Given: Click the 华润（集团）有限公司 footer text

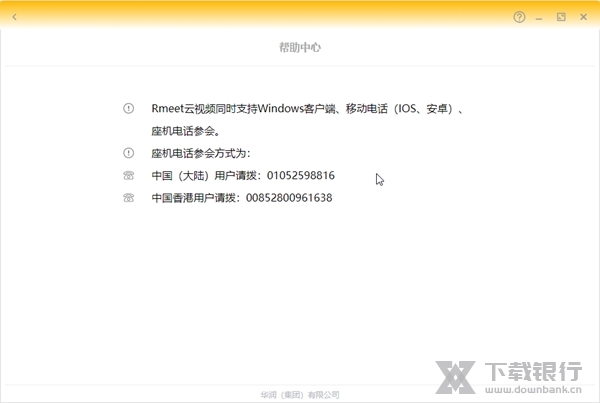Looking at the screenshot, I should pyautogui.click(x=300, y=395).
